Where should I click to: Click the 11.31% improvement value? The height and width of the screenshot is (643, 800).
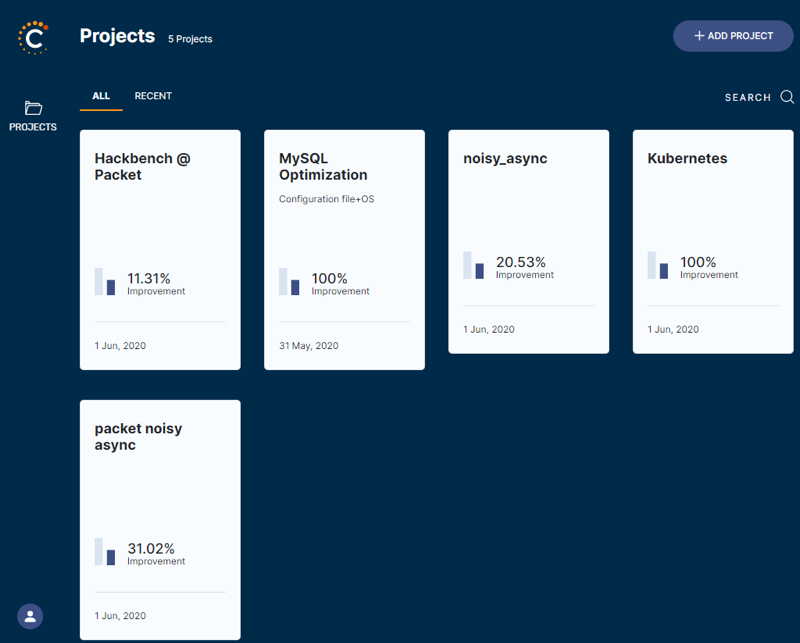(148, 279)
